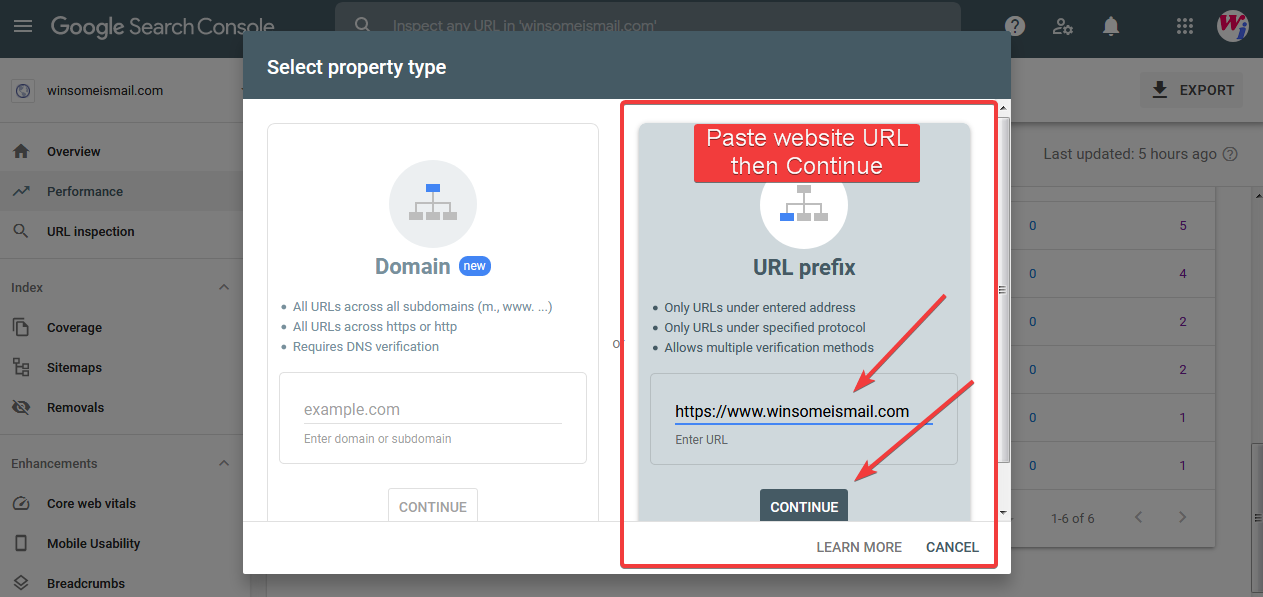Click the Learn More button
Screen dimensions: 1263x597
point(859,547)
